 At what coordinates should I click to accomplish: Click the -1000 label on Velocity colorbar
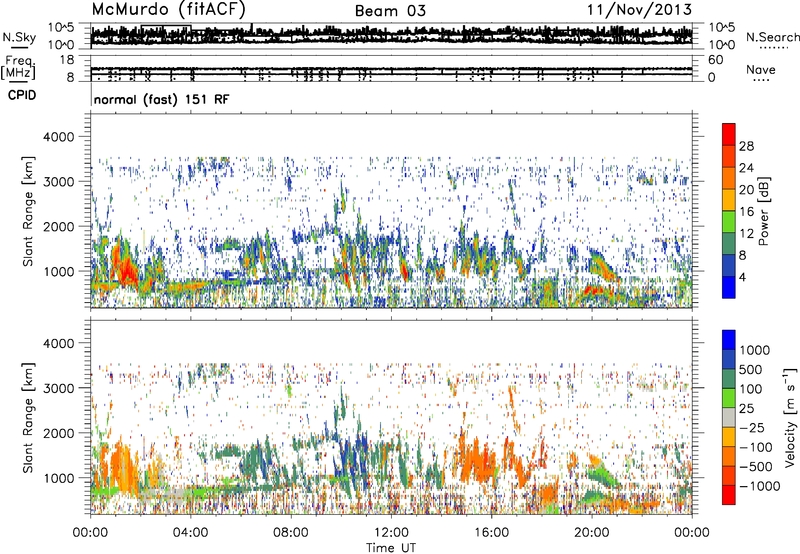[760, 486]
